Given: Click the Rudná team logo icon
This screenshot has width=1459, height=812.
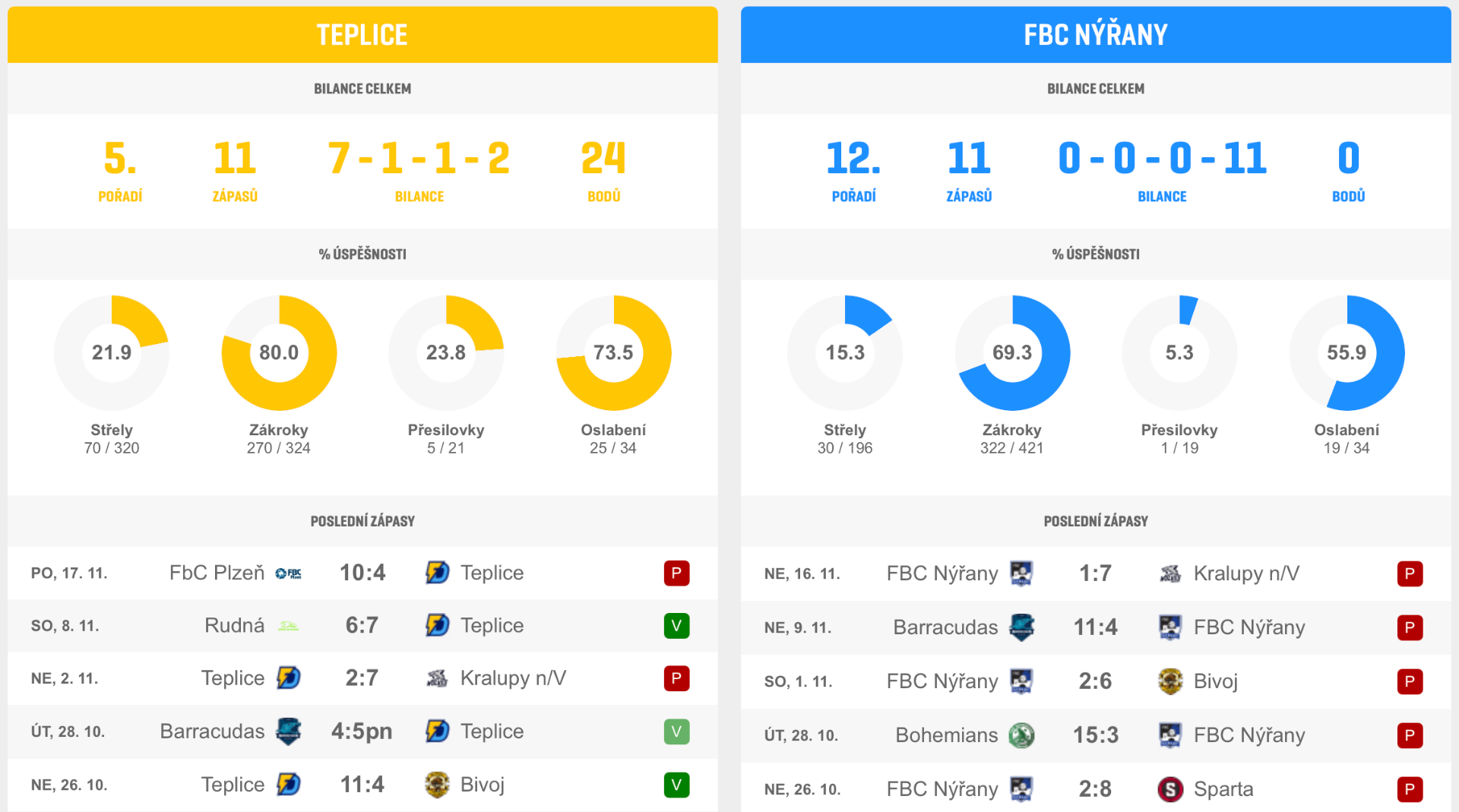Looking at the screenshot, I should click(289, 626).
